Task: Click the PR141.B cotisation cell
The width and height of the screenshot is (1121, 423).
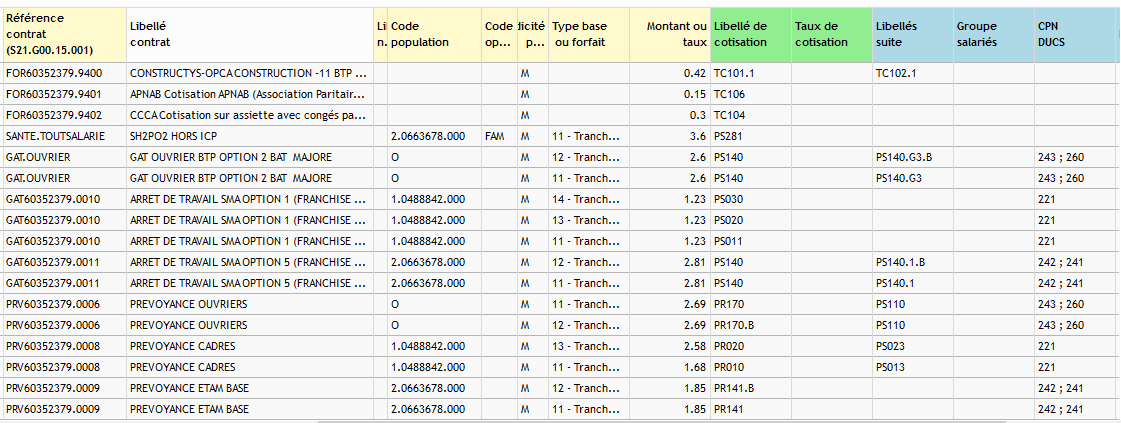Action: click(x=751, y=389)
